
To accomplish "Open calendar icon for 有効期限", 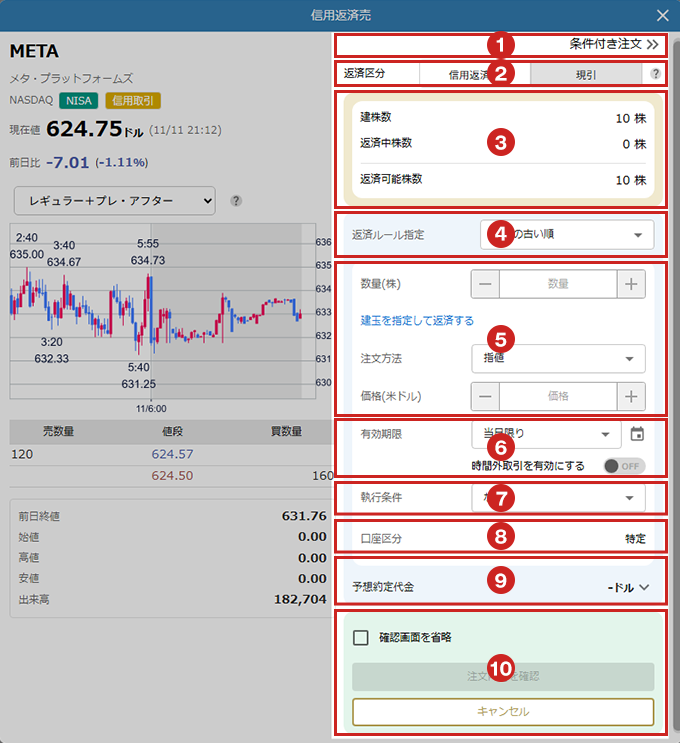I will [637, 434].
